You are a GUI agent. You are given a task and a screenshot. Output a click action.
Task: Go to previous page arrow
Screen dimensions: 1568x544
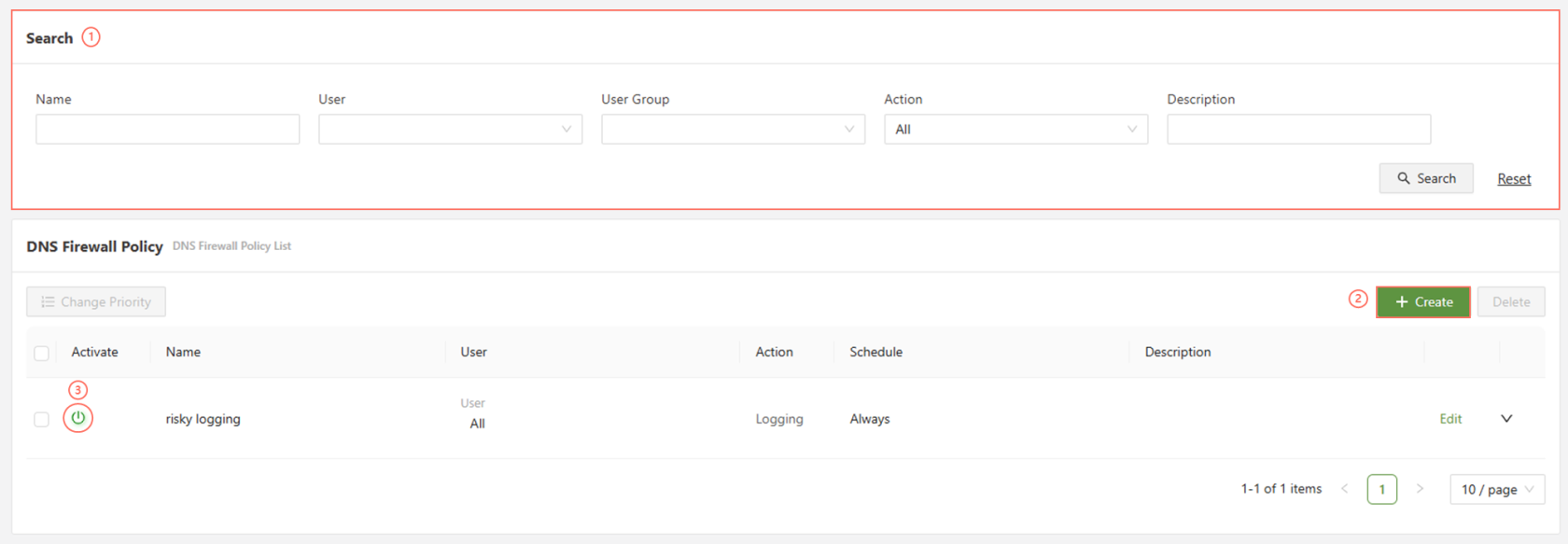(1344, 489)
